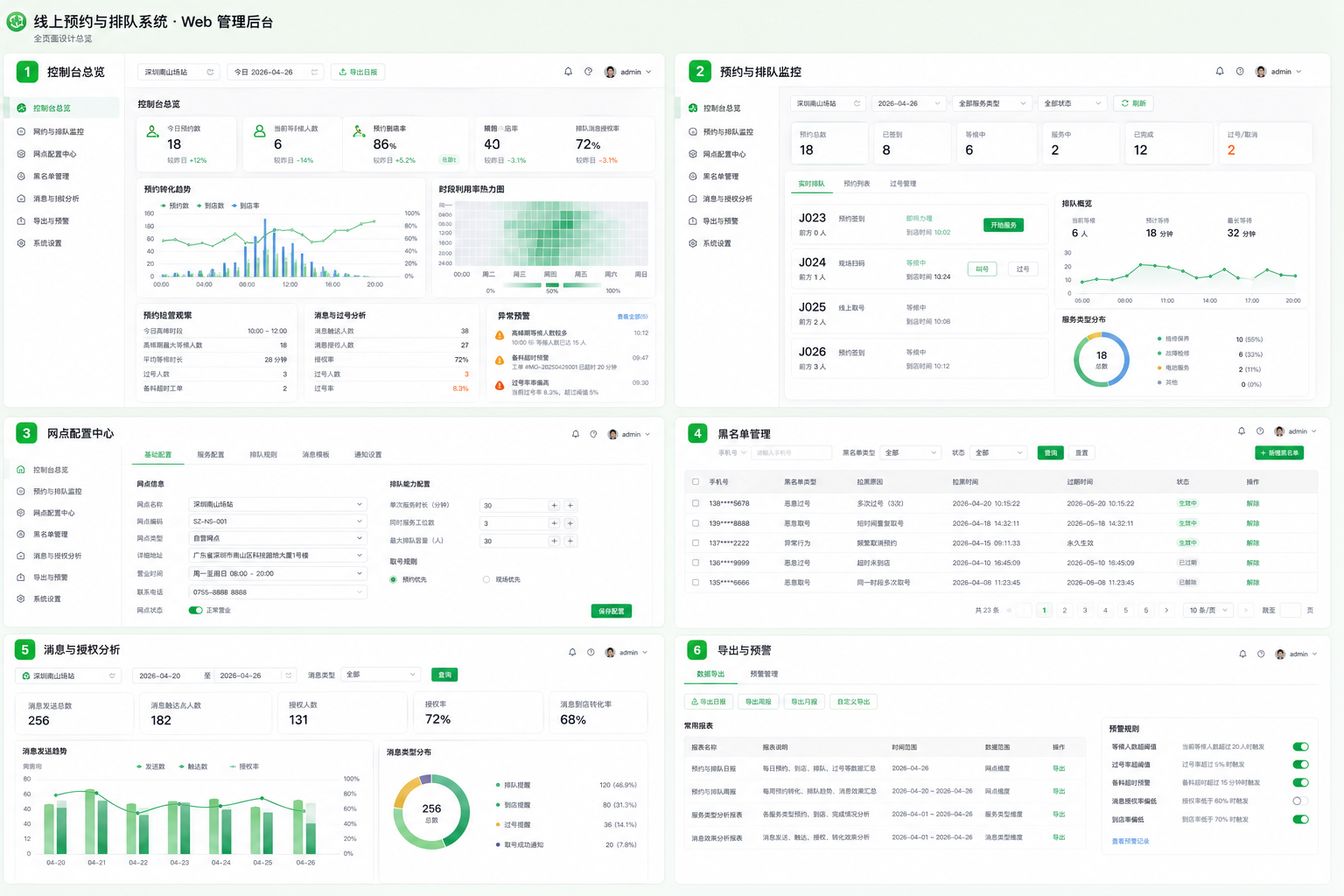1344x896 pixels.
Task: Click the green logo icon beside page title
Action: 16,21
